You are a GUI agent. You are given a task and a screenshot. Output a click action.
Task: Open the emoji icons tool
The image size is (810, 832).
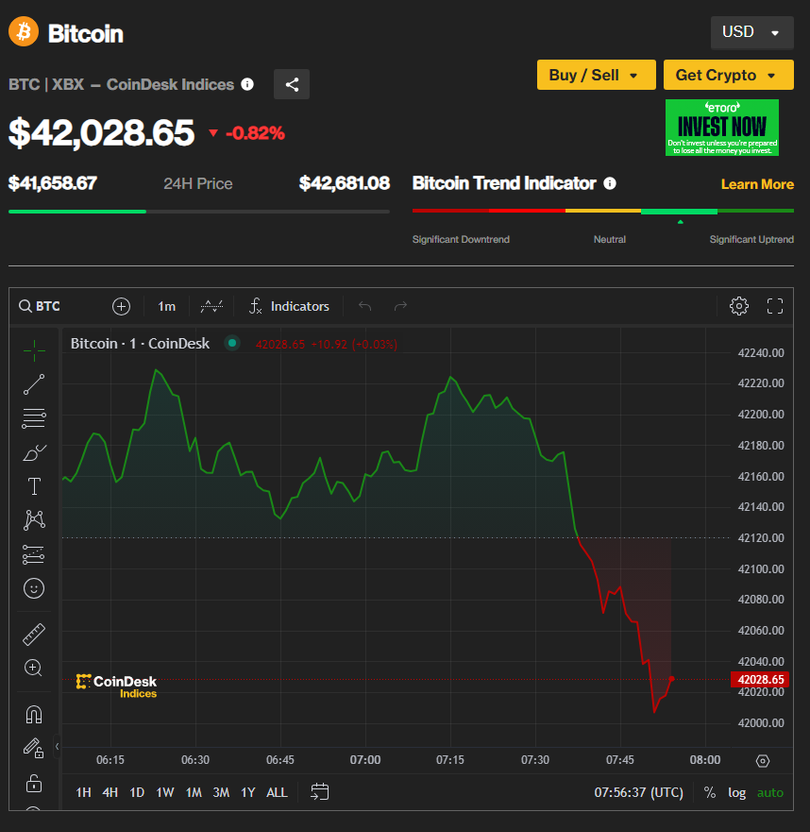click(34, 589)
